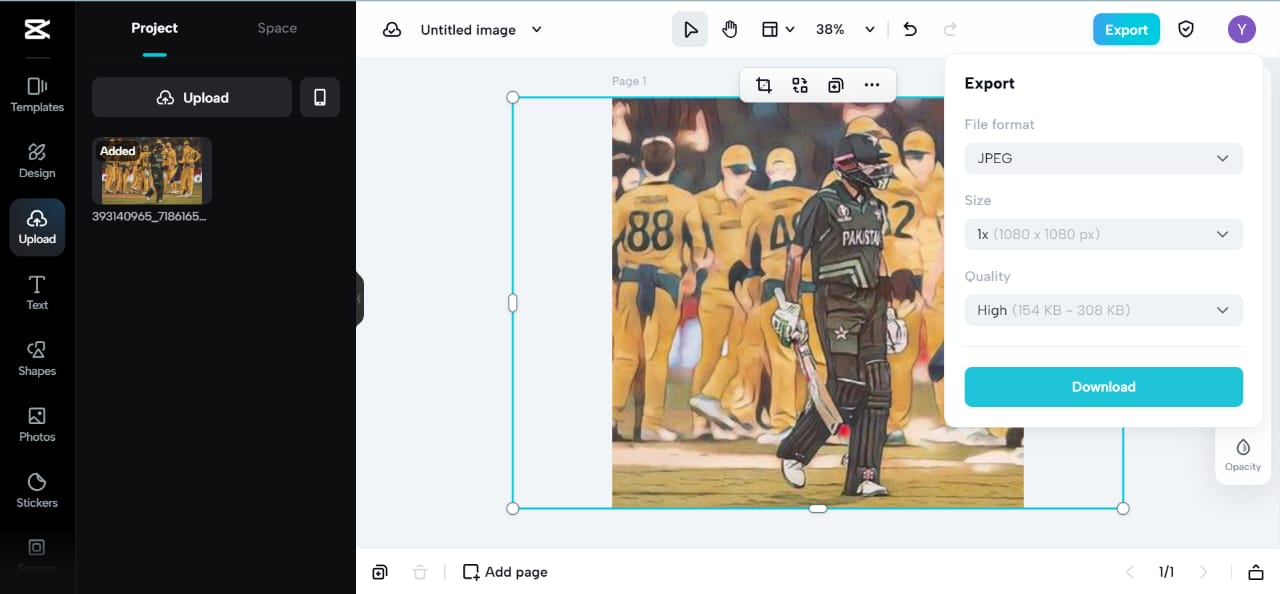Open the Untitled image title dropdown
This screenshot has height=594, width=1280.
coord(481,30)
